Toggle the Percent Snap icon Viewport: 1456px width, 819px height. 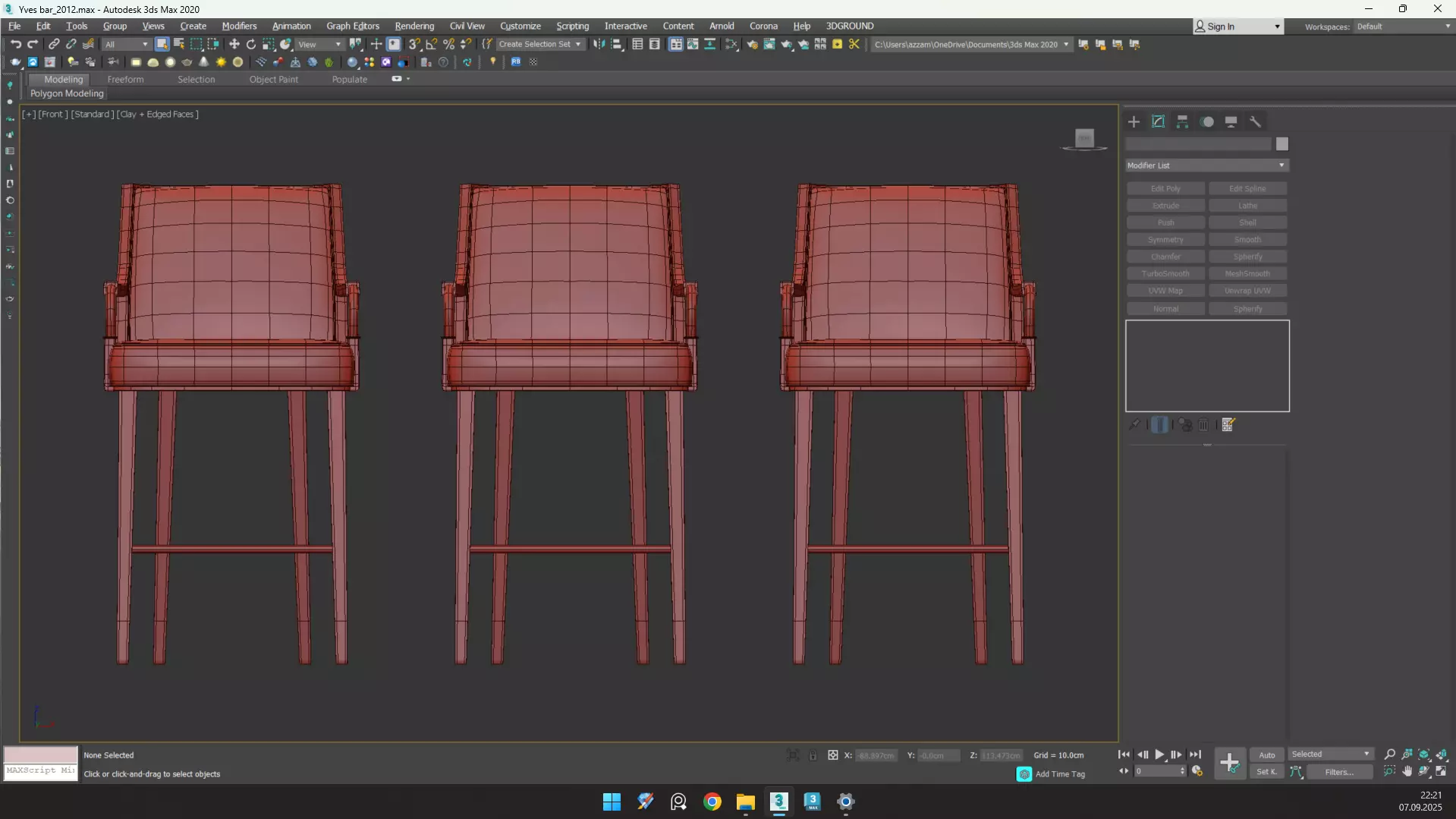pos(449,44)
